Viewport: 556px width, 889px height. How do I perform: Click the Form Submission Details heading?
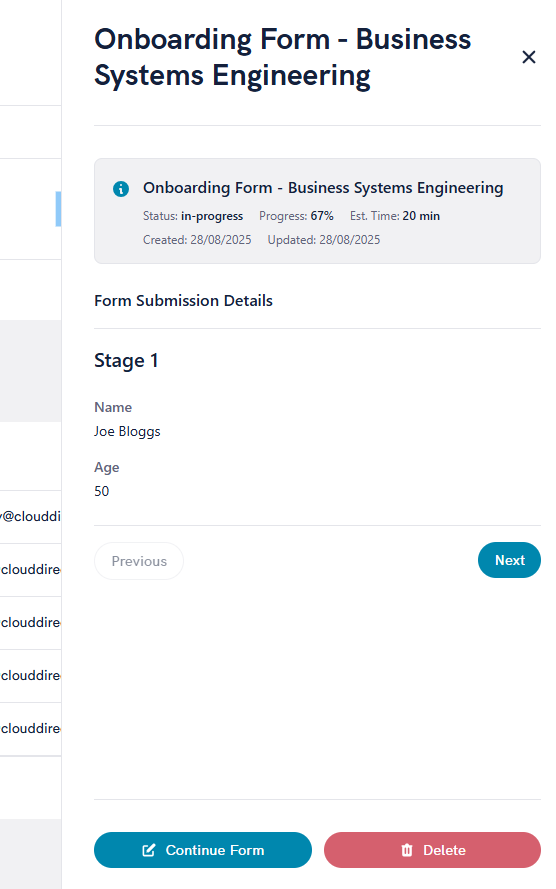(183, 300)
